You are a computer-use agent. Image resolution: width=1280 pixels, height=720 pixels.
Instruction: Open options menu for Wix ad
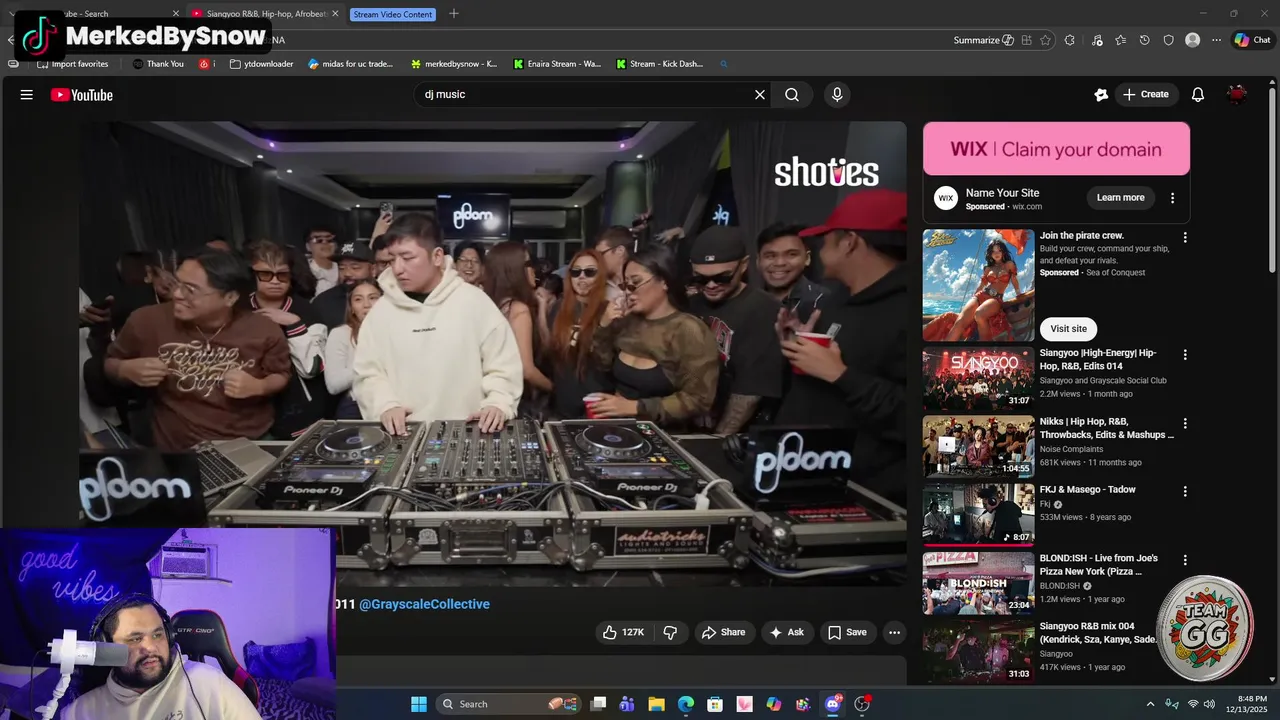(x=1173, y=198)
